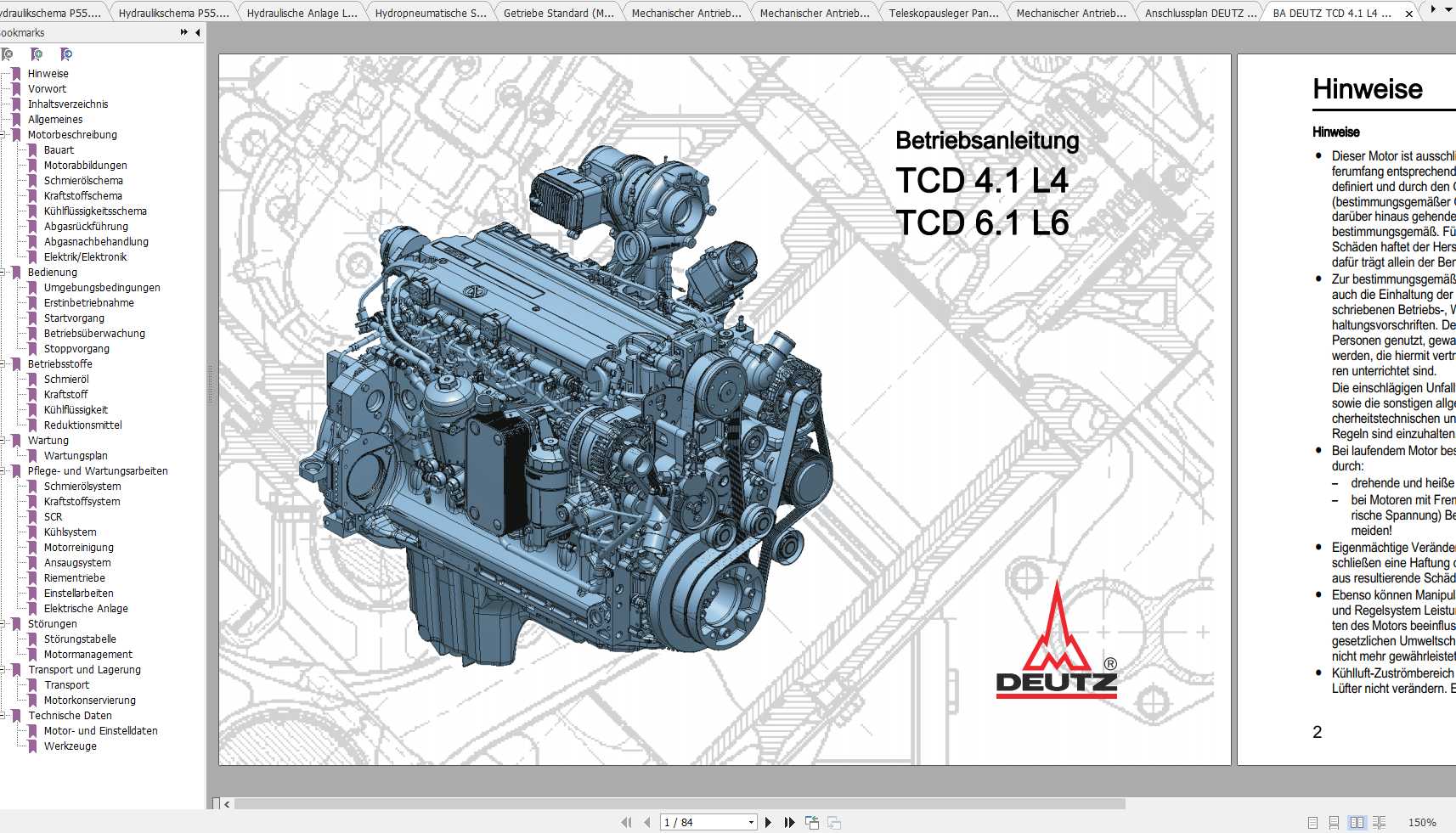The height and width of the screenshot is (833, 1456).
Task: Switch to Anschlussplan DEUTZ tab
Action: coord(1200,13)
